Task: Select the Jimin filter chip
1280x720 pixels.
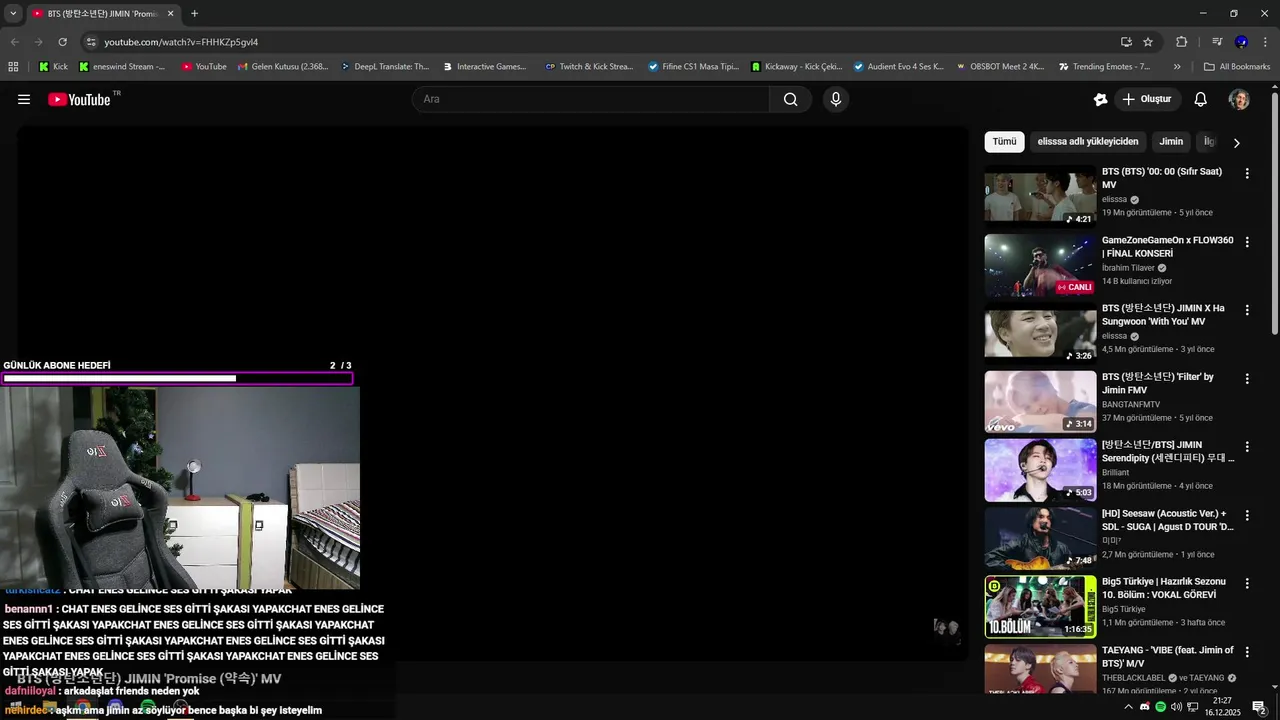Action: pos(1171,142)
